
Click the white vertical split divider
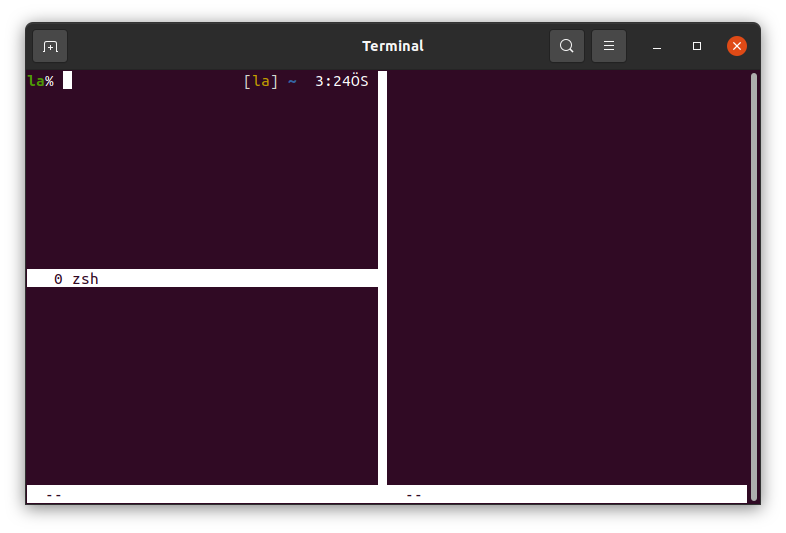pos(382,280)
